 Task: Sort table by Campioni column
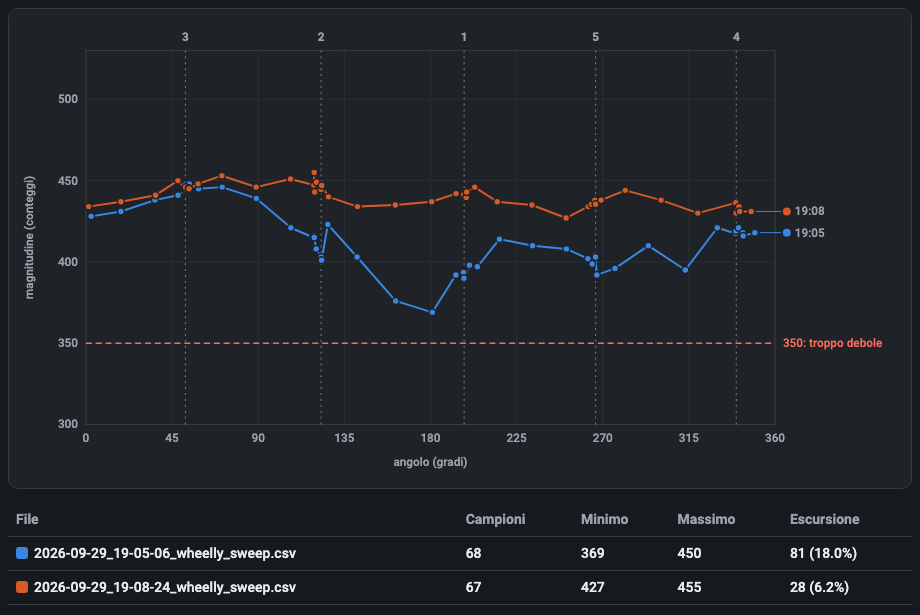pyautogui.click(x=495, y=519)
